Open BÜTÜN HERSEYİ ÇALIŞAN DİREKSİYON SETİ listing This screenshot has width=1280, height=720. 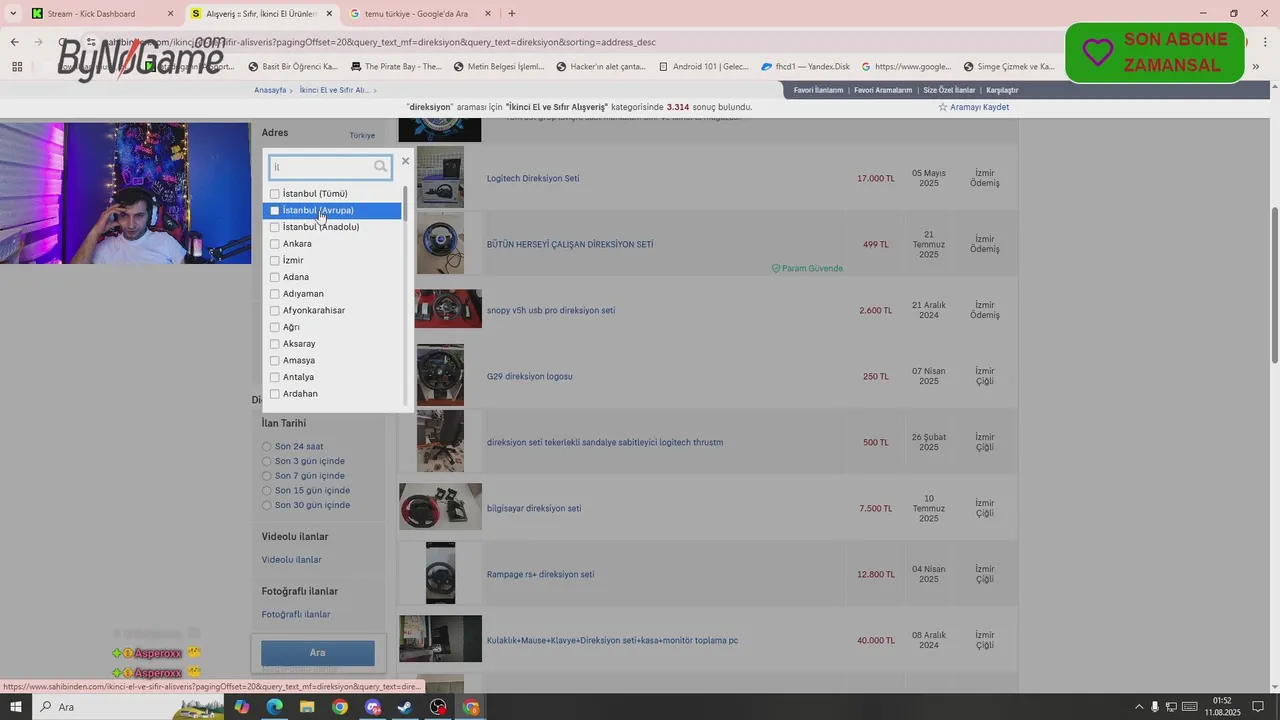point(570,245)
